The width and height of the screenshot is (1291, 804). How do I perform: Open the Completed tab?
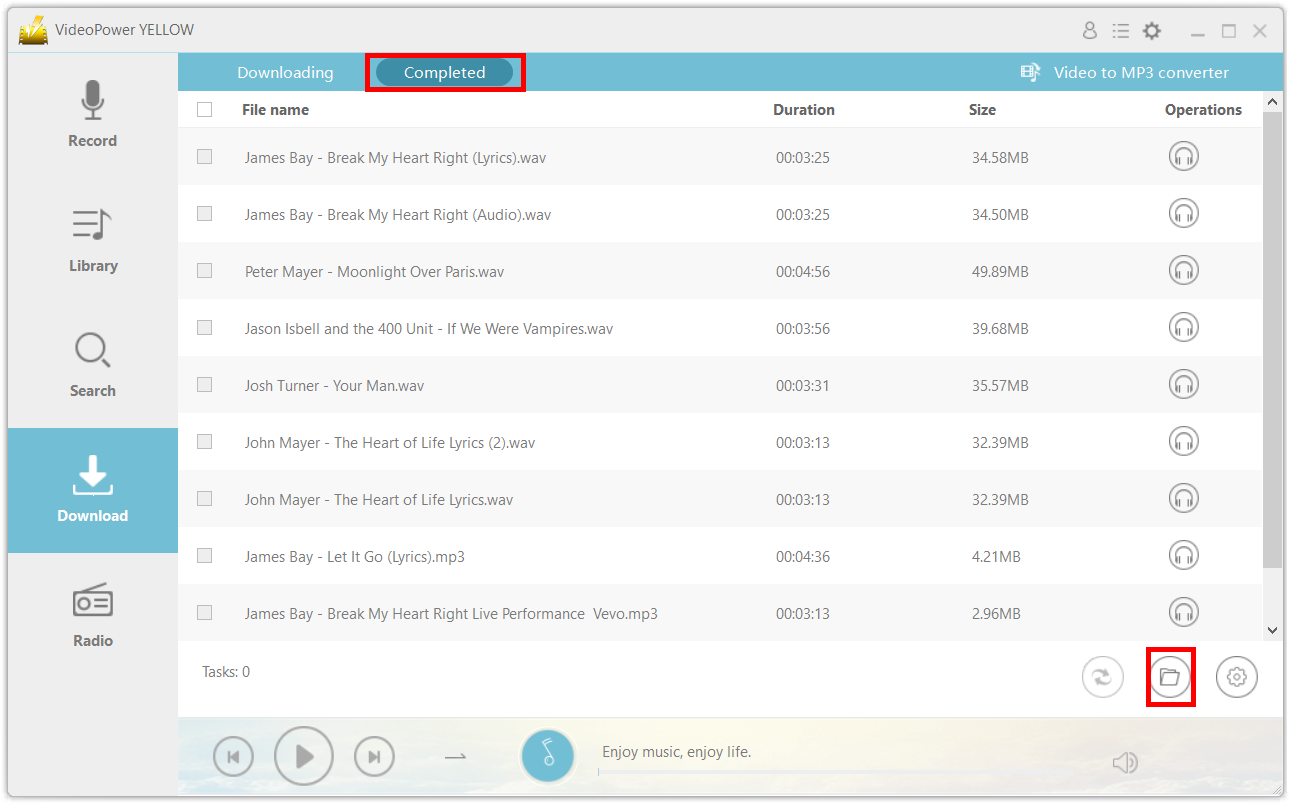pos(444,72)
